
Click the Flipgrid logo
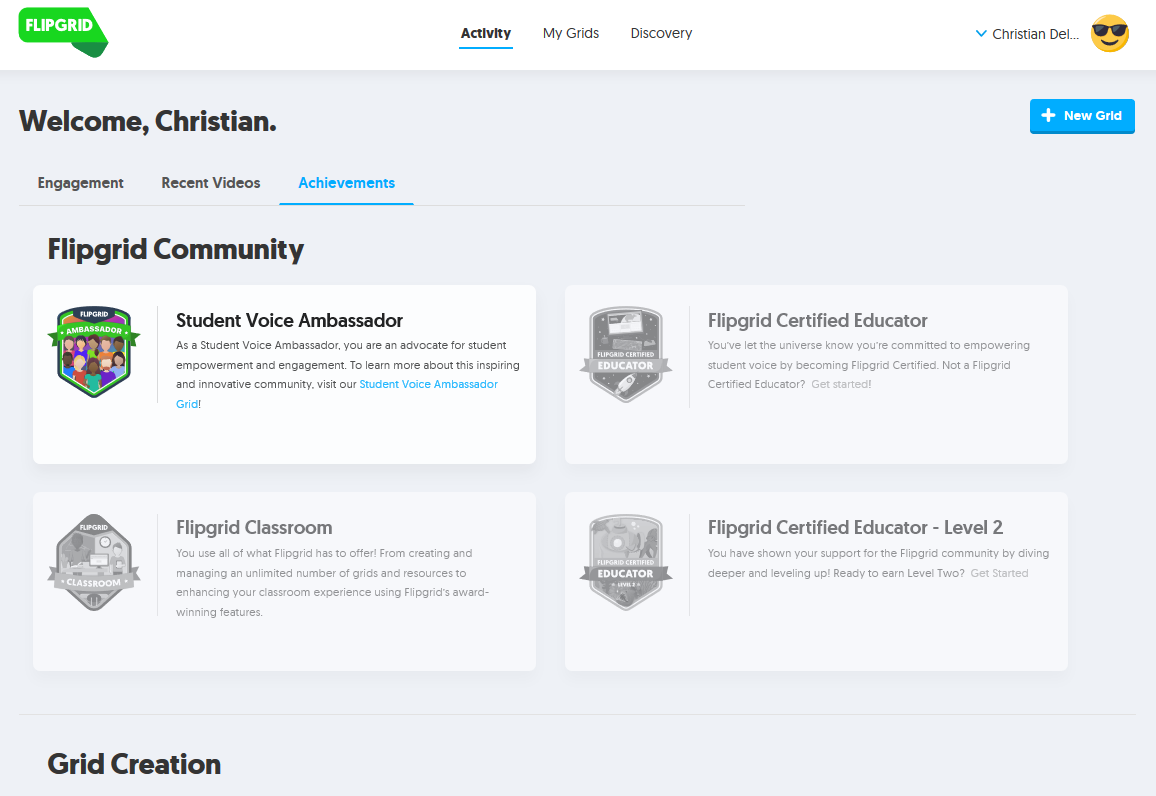click(x=63, y=32)
